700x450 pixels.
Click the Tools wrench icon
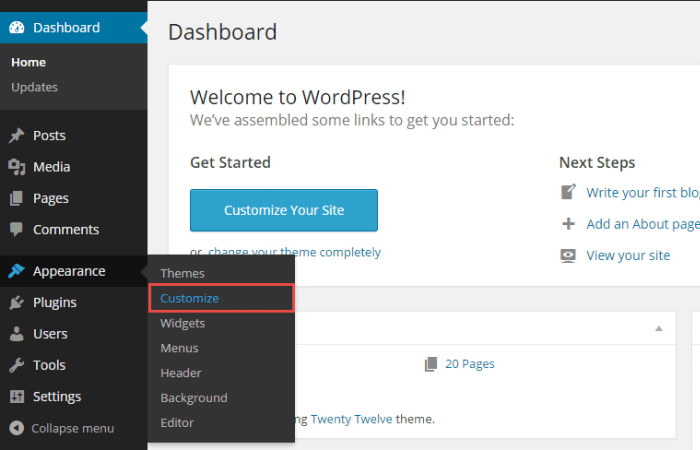point(17,366)
